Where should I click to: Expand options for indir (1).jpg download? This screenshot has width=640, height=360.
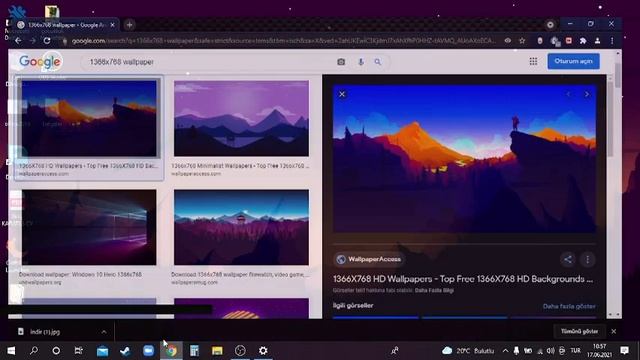[x=104, y=332]
